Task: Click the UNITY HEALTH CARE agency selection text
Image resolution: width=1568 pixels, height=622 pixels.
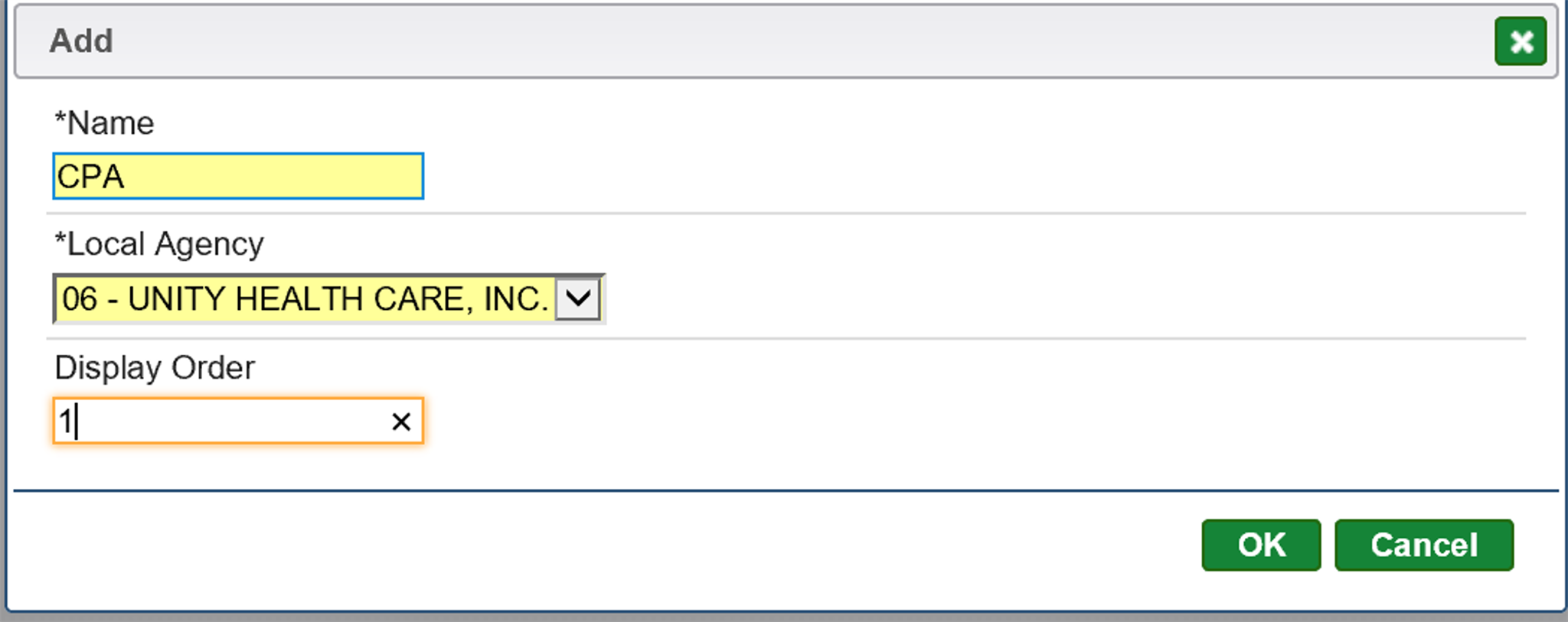Action: pyautogui.click(x=337, y=298)
